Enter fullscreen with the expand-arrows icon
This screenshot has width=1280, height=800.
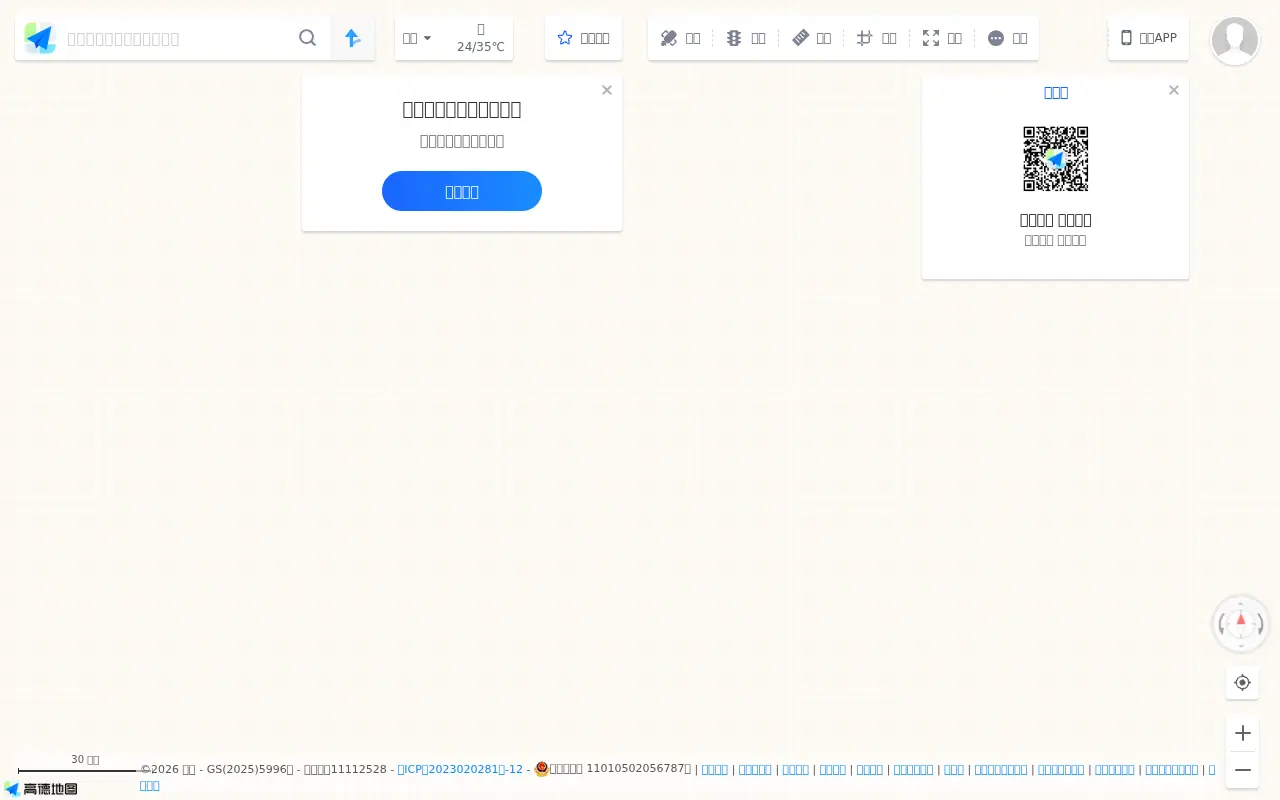tap(931, 38)
